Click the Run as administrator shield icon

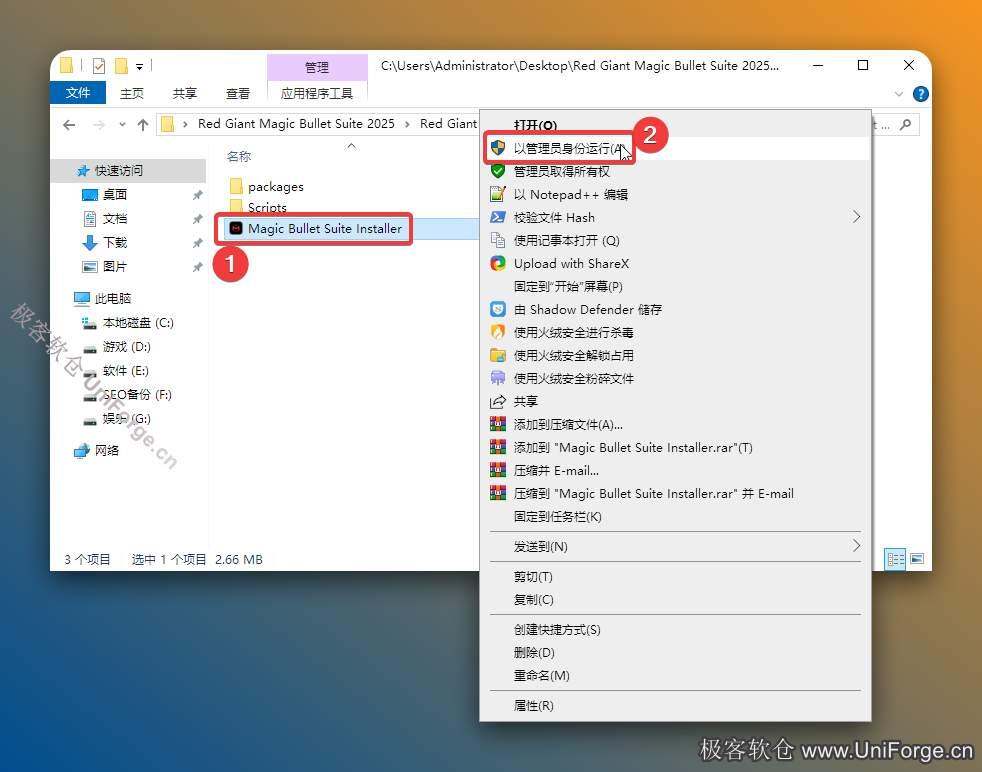(498, 148)
